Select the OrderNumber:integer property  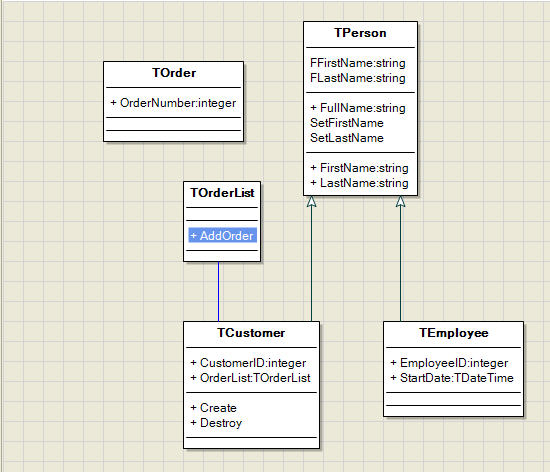tap(173, 103)
